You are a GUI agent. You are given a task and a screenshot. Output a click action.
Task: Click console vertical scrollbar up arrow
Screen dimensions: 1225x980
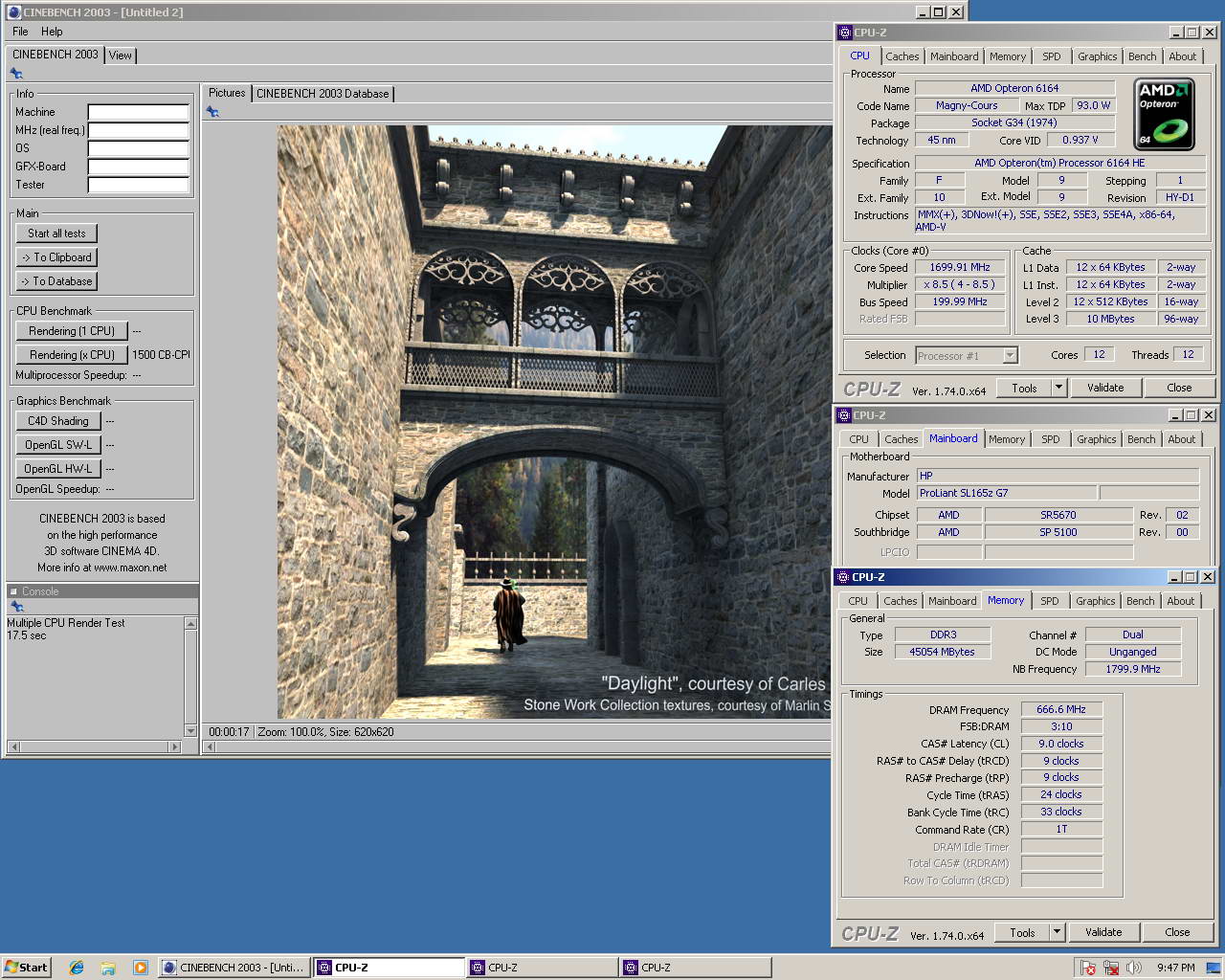[x=190, y=624]
